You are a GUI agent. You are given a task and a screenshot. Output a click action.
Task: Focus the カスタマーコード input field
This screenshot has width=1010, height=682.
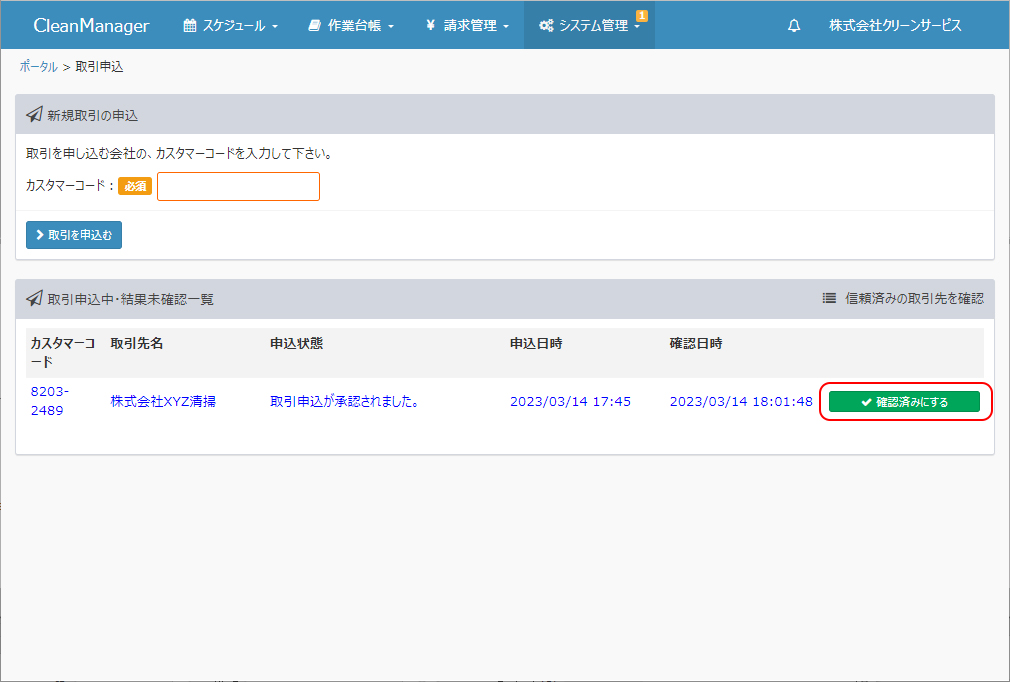pyautogui.click(x=238, y=186)
